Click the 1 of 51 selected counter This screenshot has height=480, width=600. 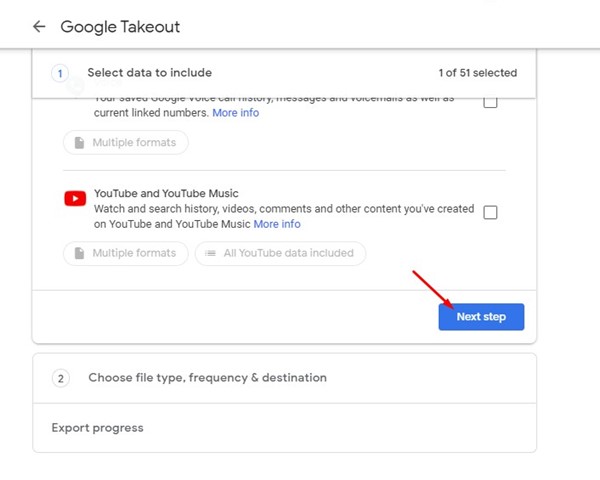coord(478,73)
